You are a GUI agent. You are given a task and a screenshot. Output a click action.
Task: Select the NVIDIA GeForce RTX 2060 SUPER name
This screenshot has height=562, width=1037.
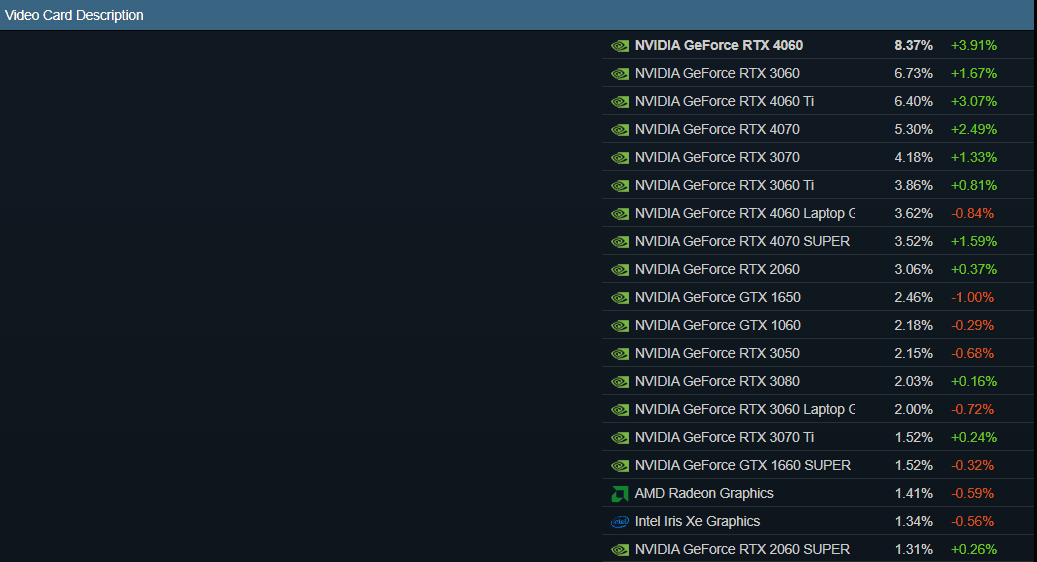tap(742, 549)
